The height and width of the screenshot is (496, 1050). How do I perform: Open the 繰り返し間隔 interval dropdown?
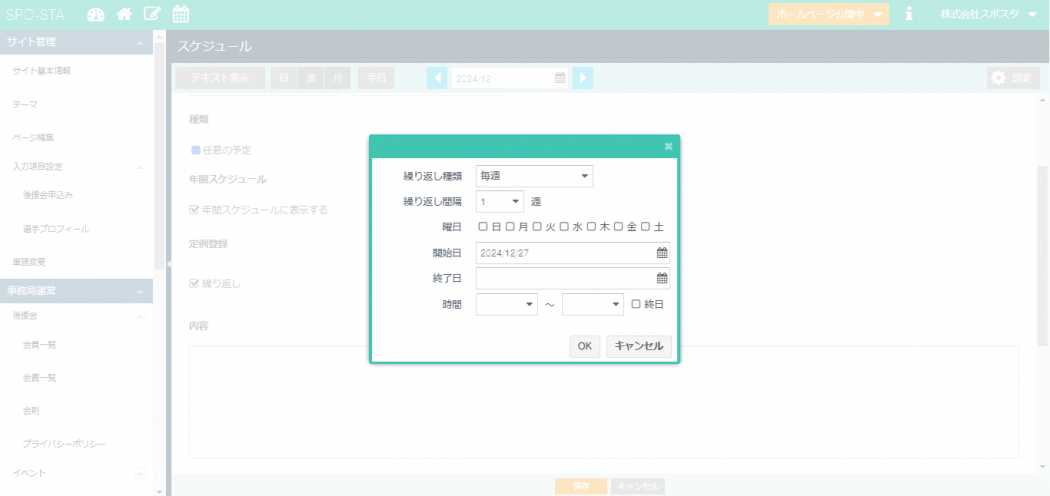(500, 201)
